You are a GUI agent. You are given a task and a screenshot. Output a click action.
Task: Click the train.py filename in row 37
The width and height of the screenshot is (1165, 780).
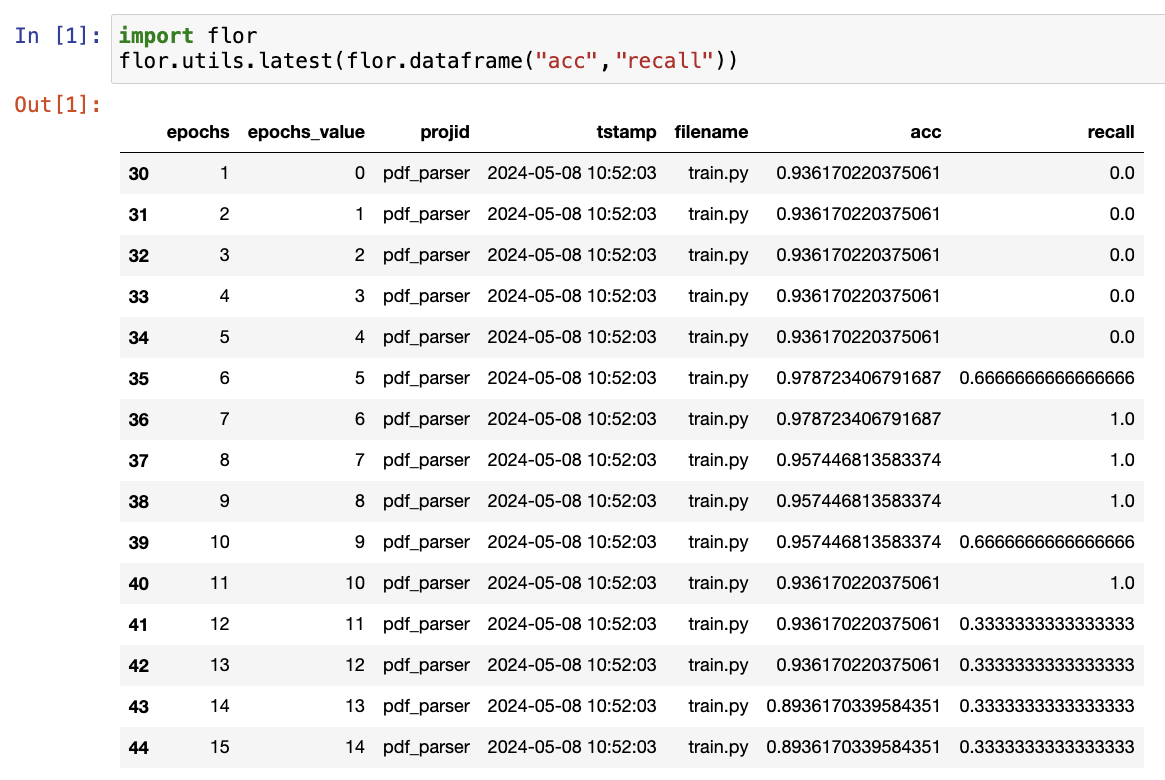[x=718, y=460]
